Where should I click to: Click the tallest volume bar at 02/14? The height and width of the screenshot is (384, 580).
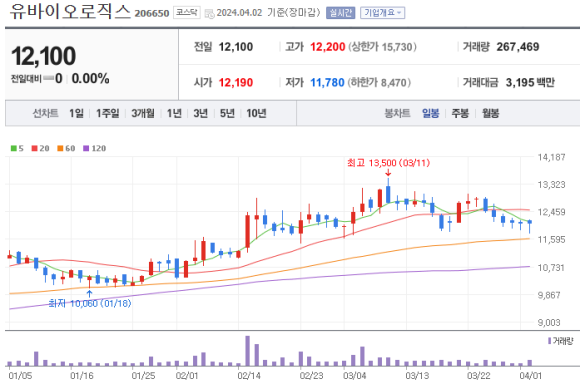(x=247, y=351)
